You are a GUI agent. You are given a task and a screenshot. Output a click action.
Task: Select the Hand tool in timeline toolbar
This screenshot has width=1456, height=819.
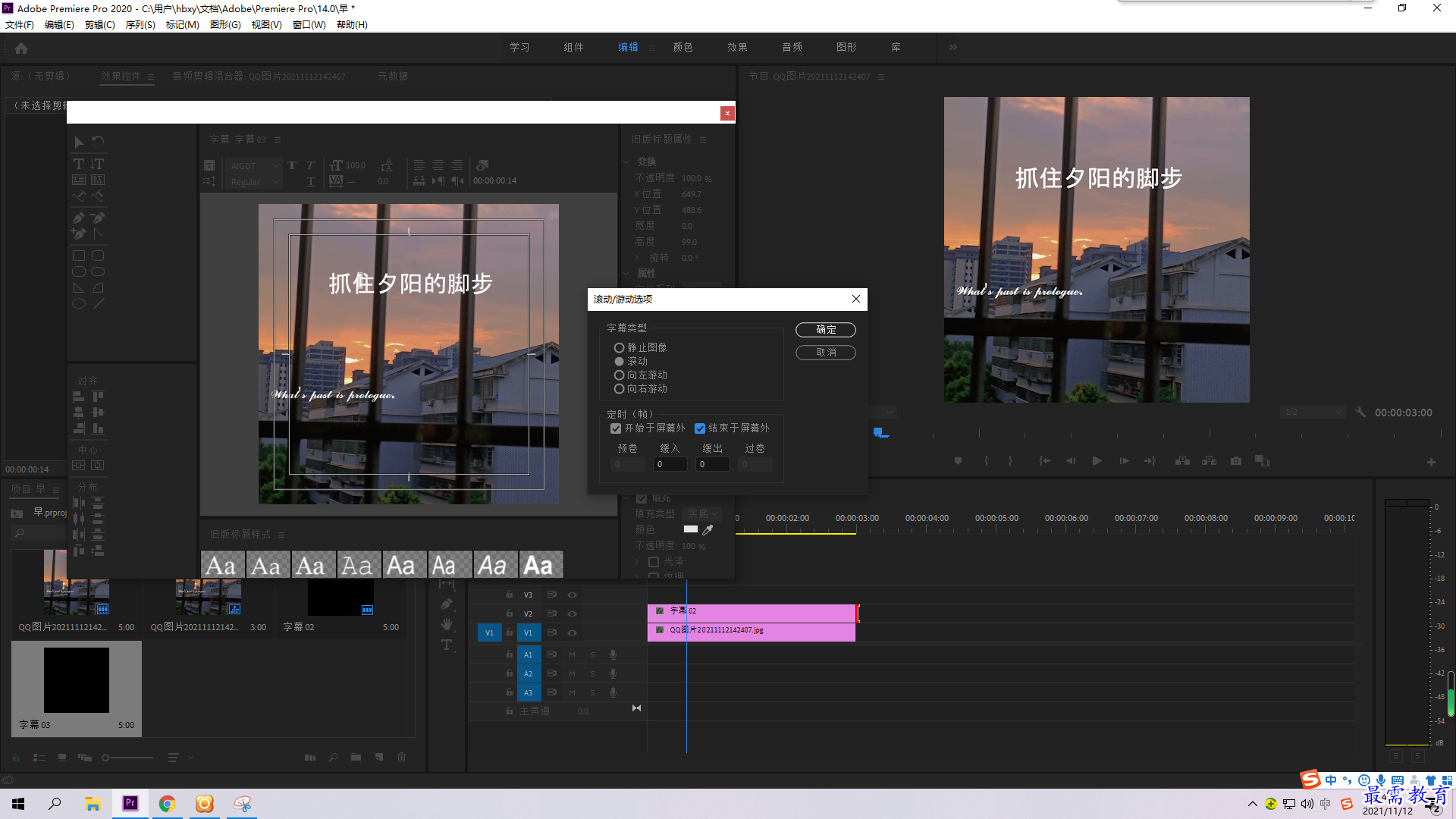447,624
